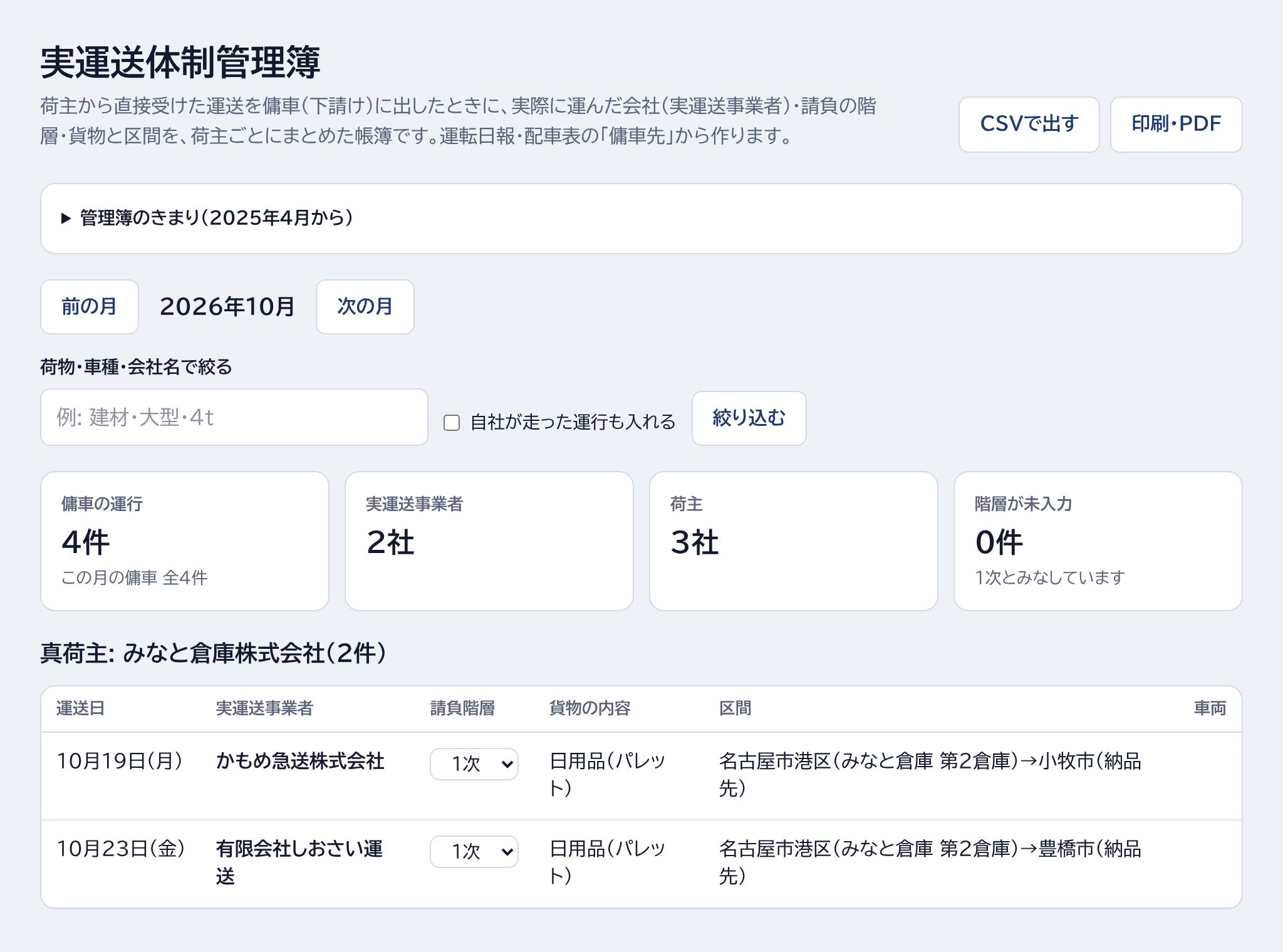
Task: Click the この月の傭車 全4件 note
Action: click(134, 577)
